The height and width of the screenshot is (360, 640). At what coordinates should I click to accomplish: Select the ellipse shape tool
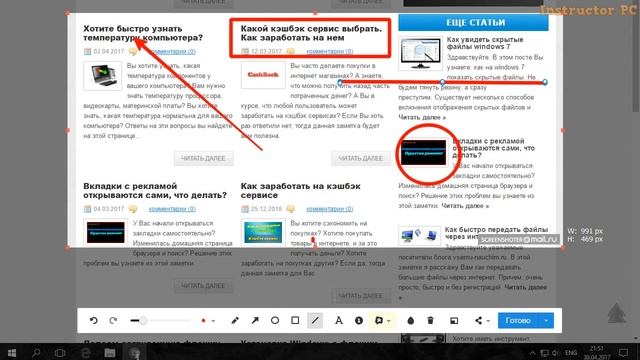click(275, 320)
